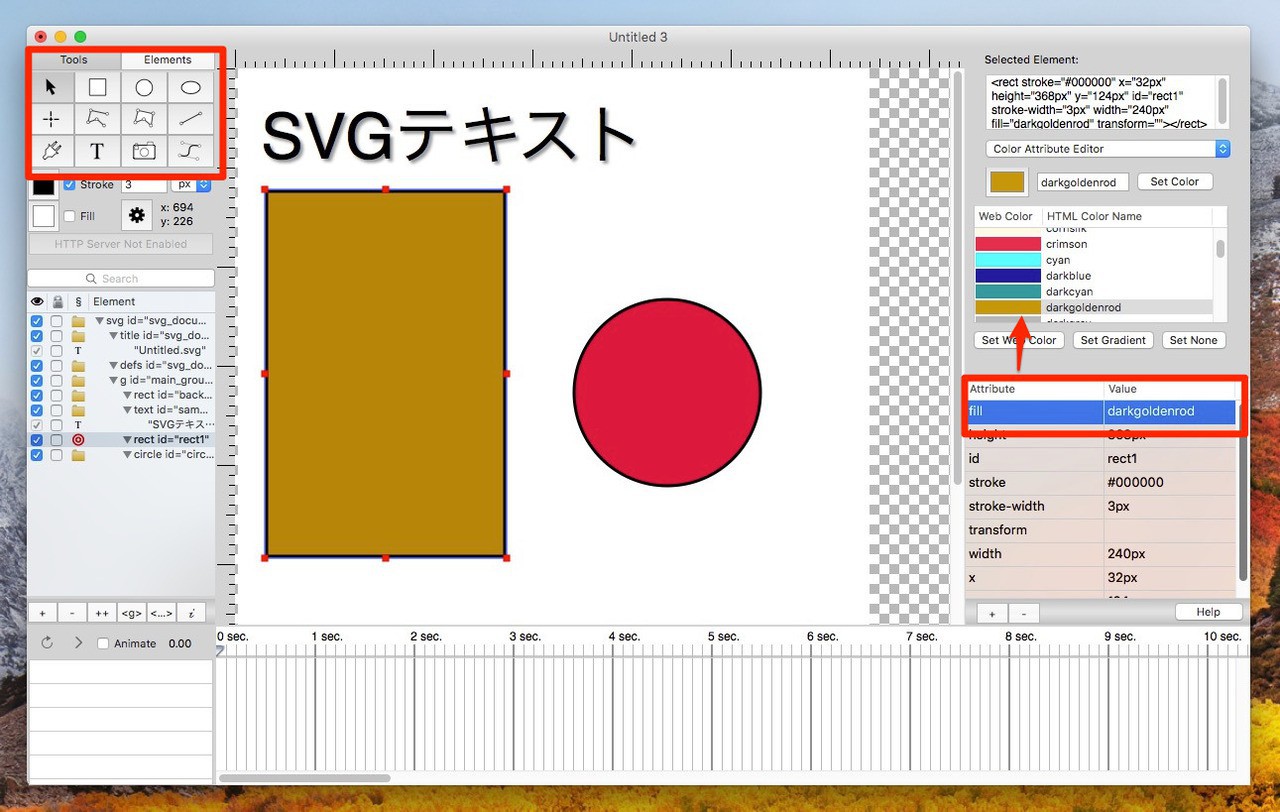The width and height of the screenshot is (1280, 812).
Task: Select the camera image tool
Action: tap(144, 151)
